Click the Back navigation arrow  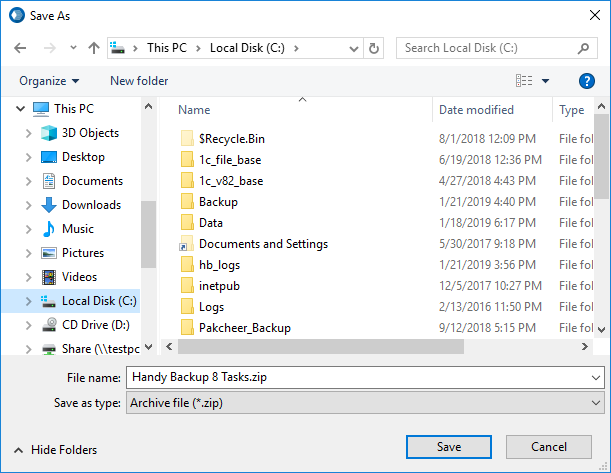point(20,48)
